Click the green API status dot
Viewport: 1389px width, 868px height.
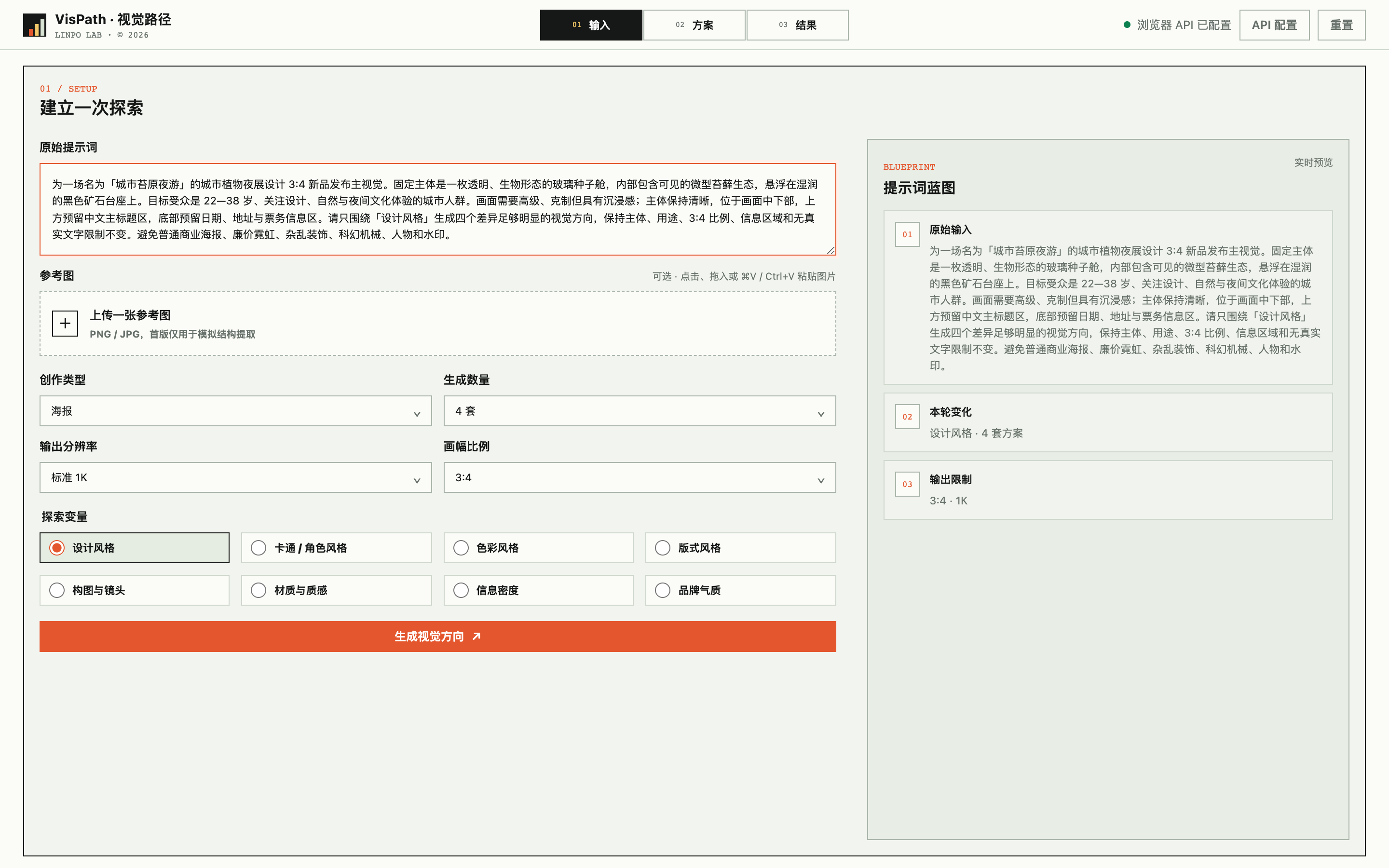pos(1127,25)
